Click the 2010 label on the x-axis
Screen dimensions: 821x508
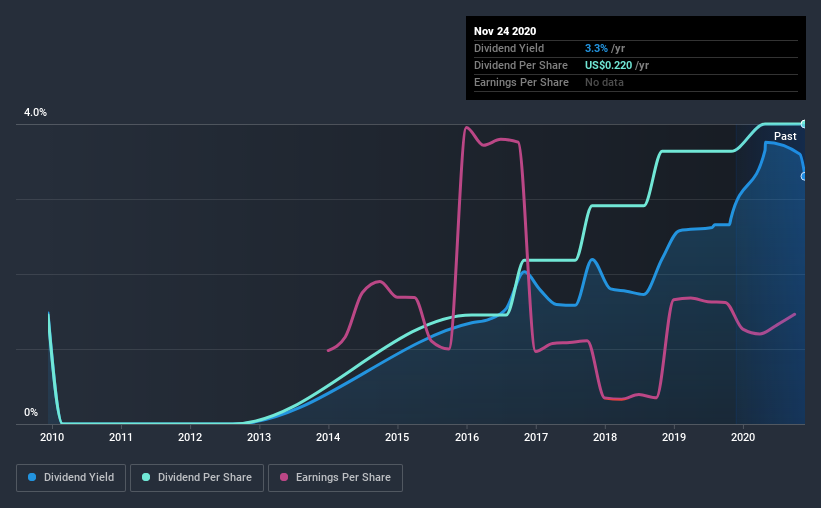52,437
